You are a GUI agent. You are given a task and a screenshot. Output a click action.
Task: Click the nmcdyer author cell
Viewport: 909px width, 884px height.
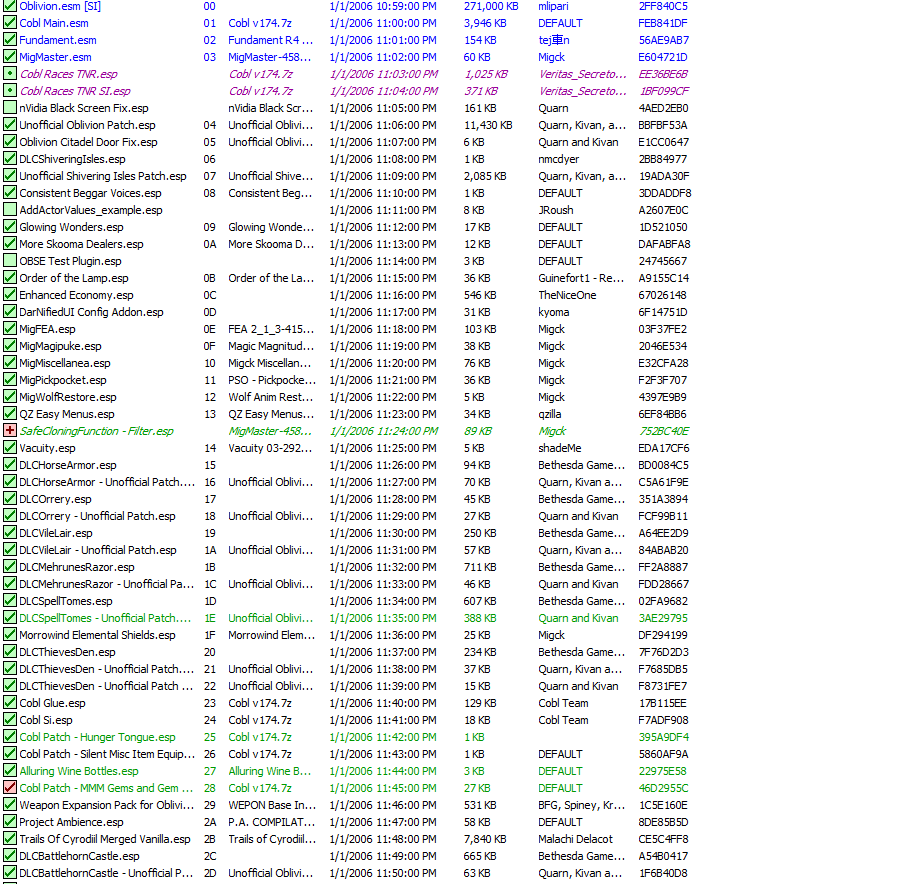[x=558, y=159]
